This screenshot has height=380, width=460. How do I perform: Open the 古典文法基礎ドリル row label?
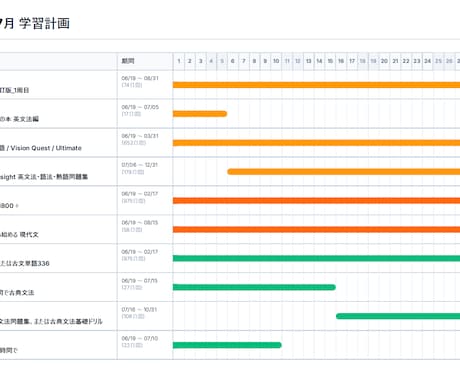(51, 321)
